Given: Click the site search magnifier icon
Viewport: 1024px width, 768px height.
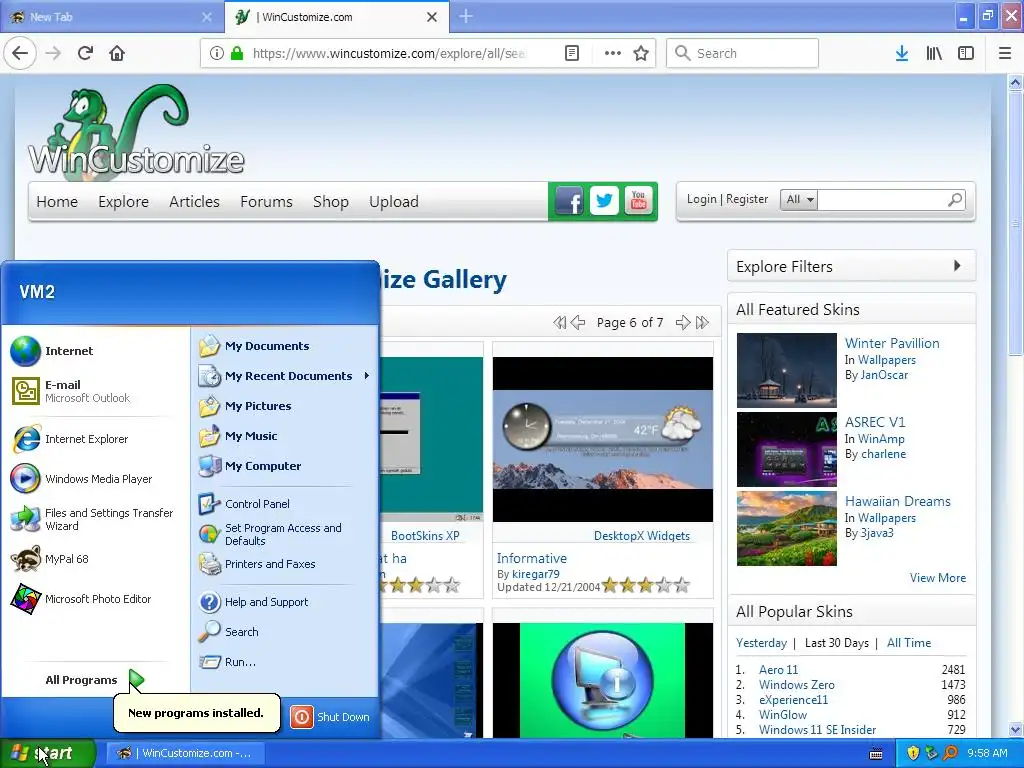Looking at the screenshot, I should pos(955,200).
